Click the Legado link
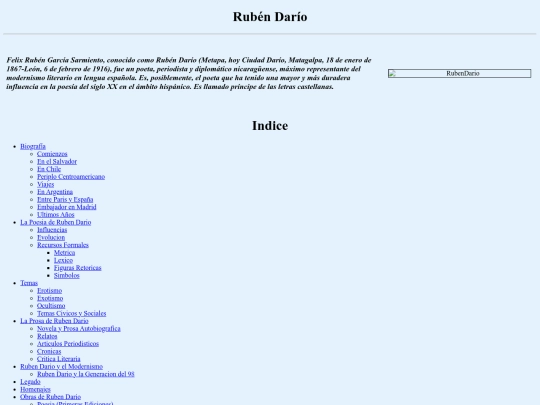Viewport: 540px width, 405px height. click(30, 381)
